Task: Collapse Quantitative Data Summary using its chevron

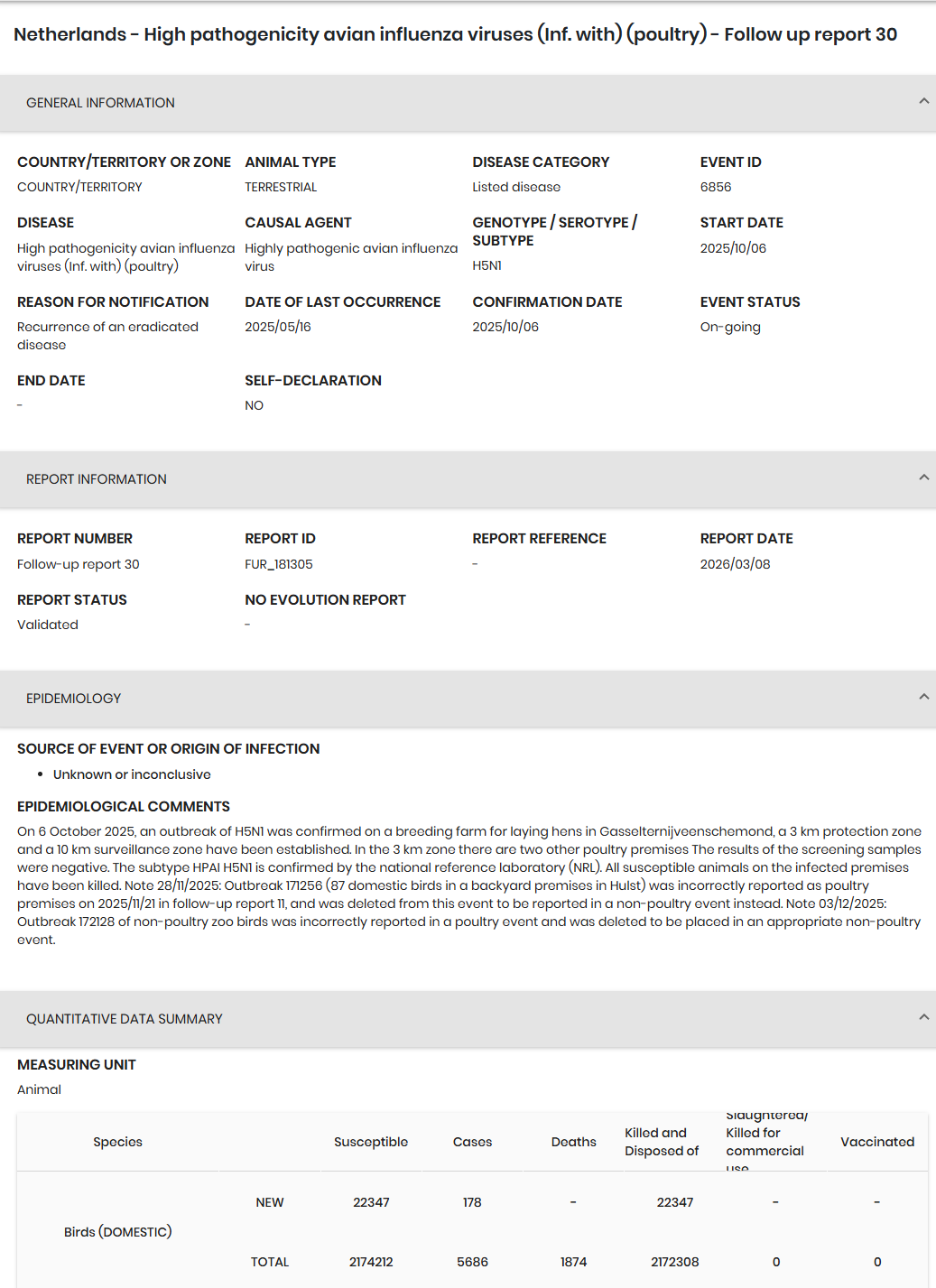Action: [x=923, y=1017]
